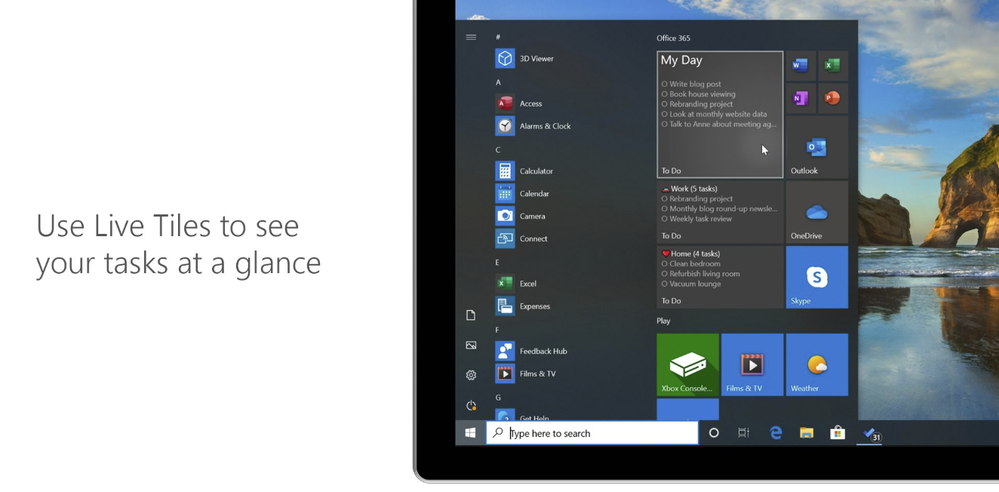Click the Windows Start button
The image size is (999, 492).
(x=470, y=433)
